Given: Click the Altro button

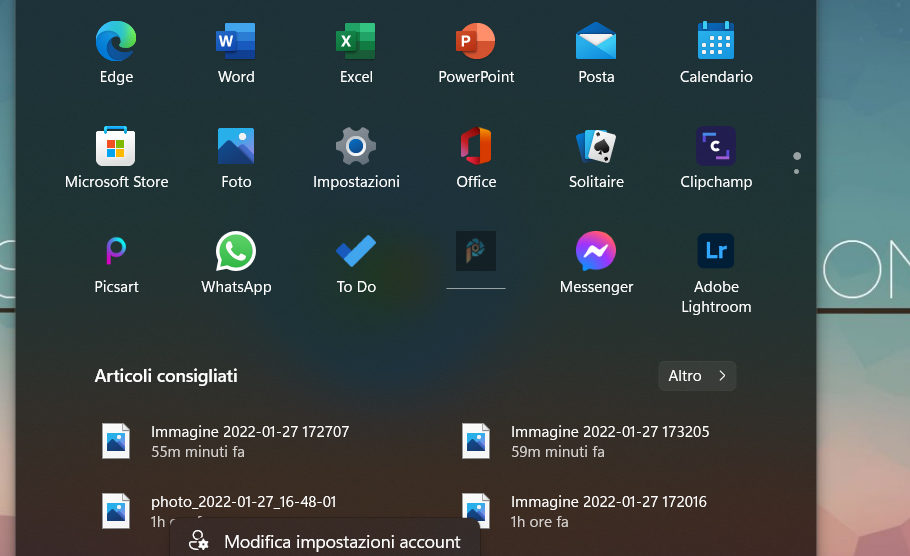Looking at the screenshot, I should [697, 376].
